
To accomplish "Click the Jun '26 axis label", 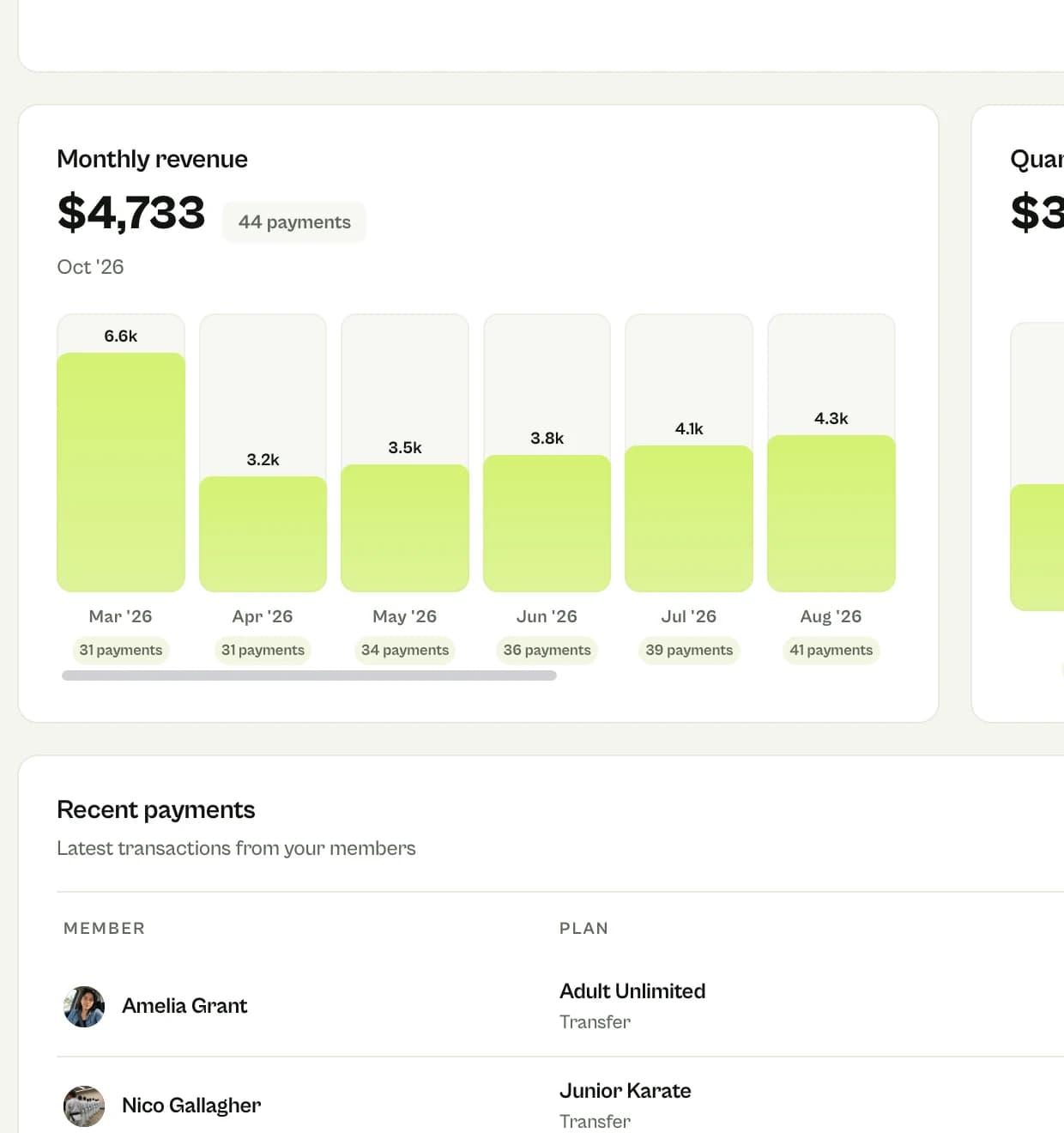I will (x=547, y=616).
